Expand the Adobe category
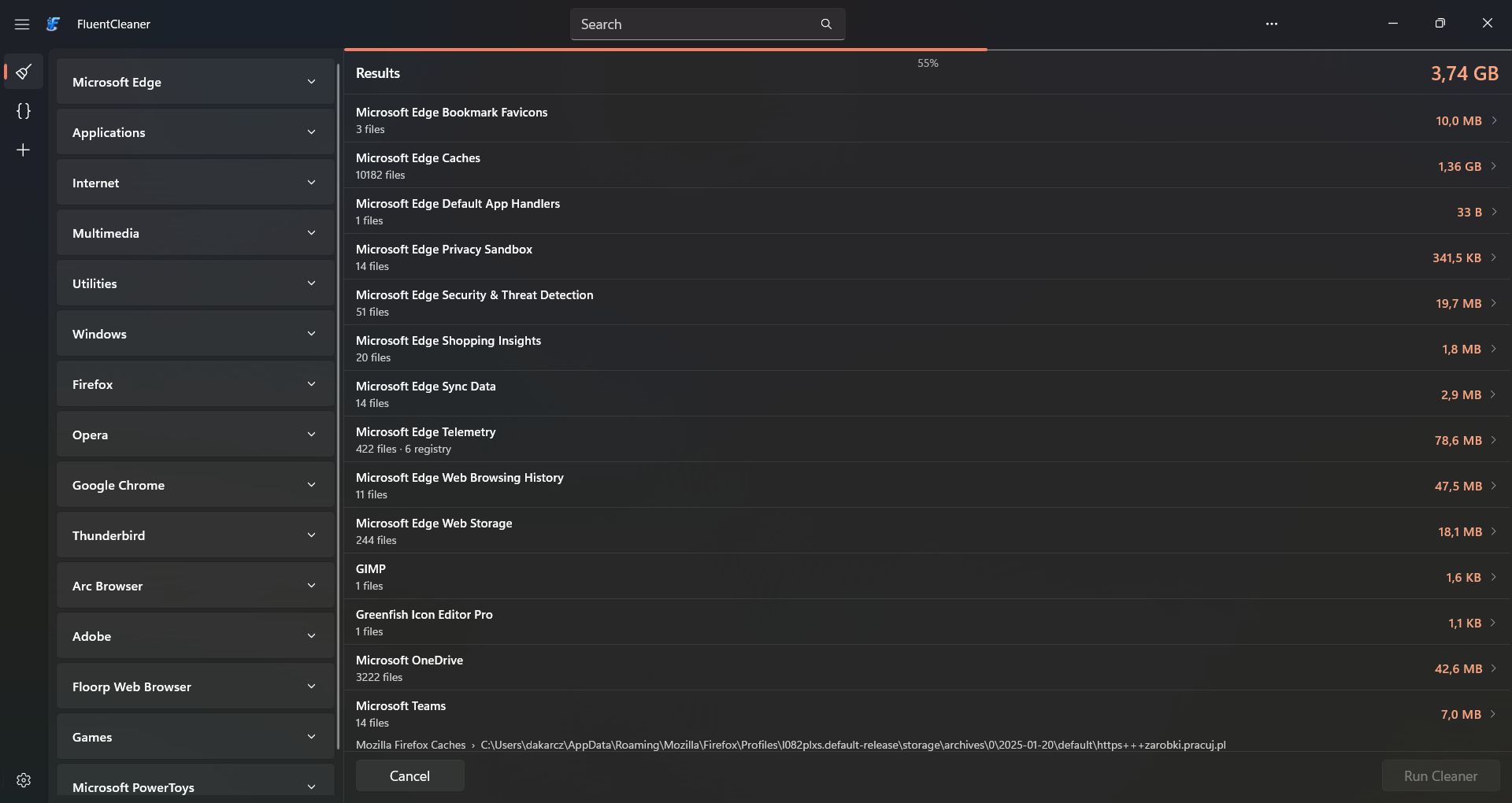1512x803 pixels. pyautogui.click(x=195, y=636)
